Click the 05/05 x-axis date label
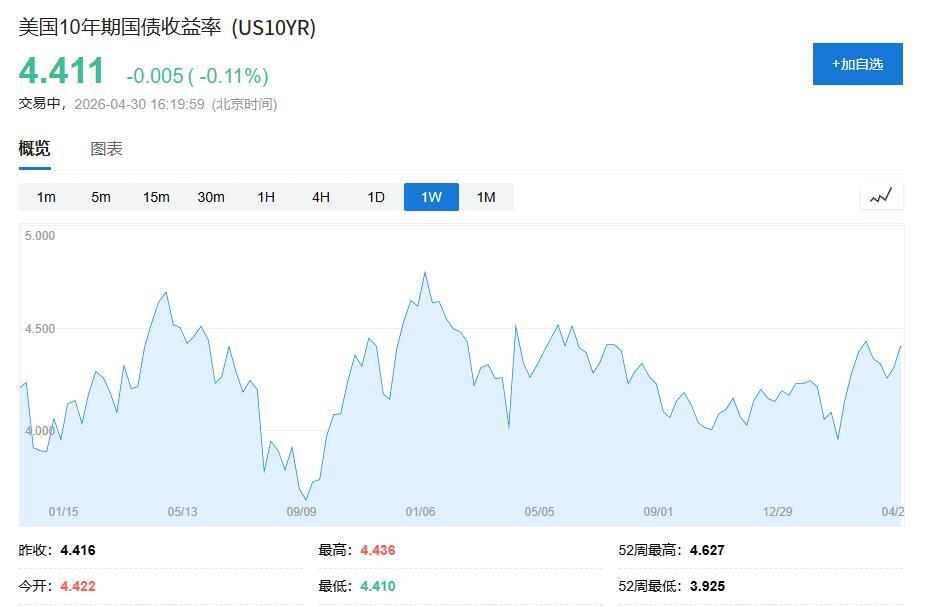 (x=539, y=511)
